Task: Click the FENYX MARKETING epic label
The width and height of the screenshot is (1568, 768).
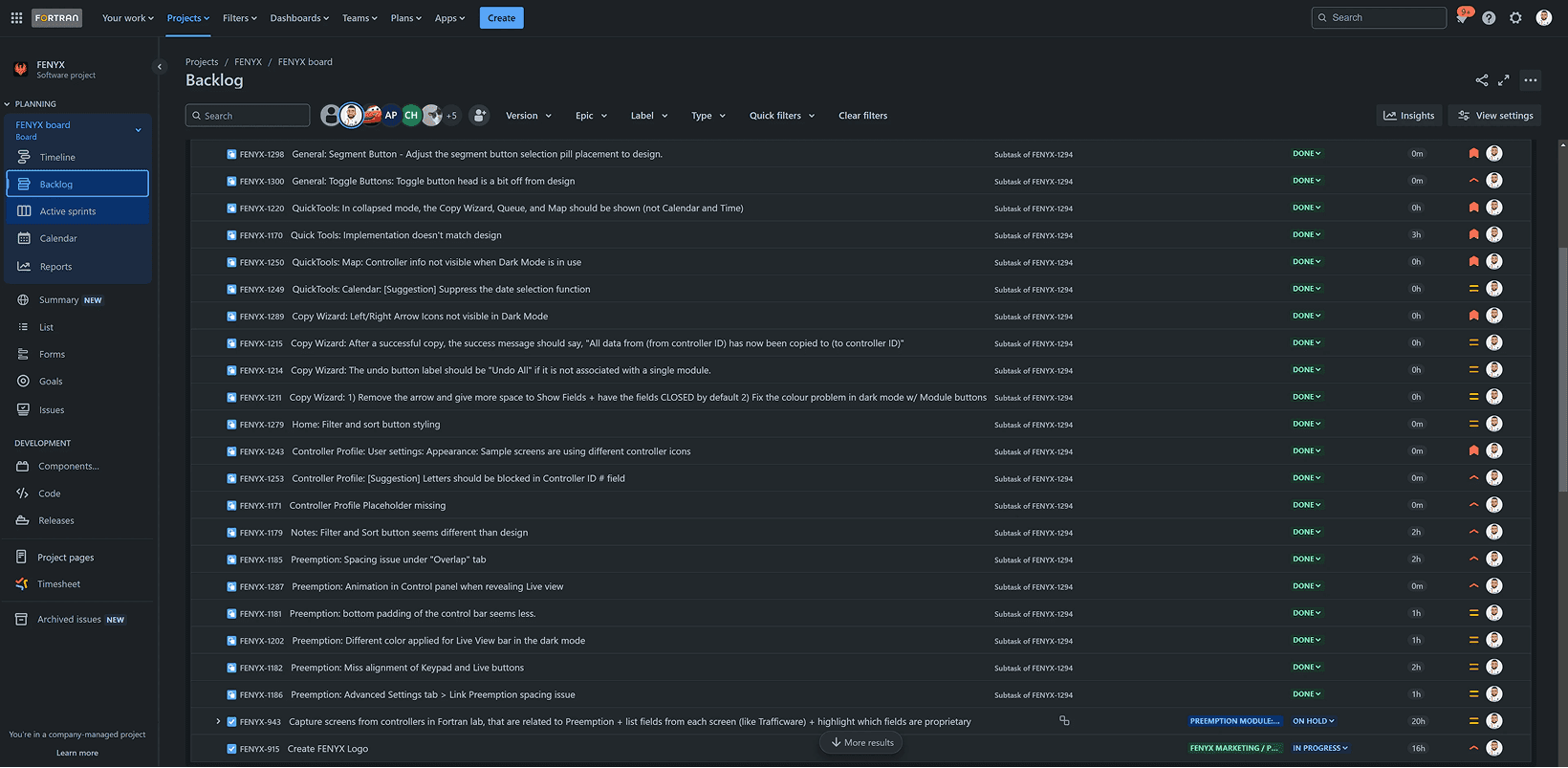Action: point(1234,748)
